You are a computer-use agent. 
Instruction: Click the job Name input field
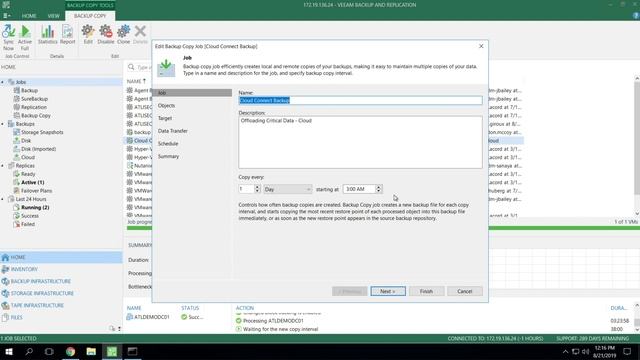coord(360,100)
